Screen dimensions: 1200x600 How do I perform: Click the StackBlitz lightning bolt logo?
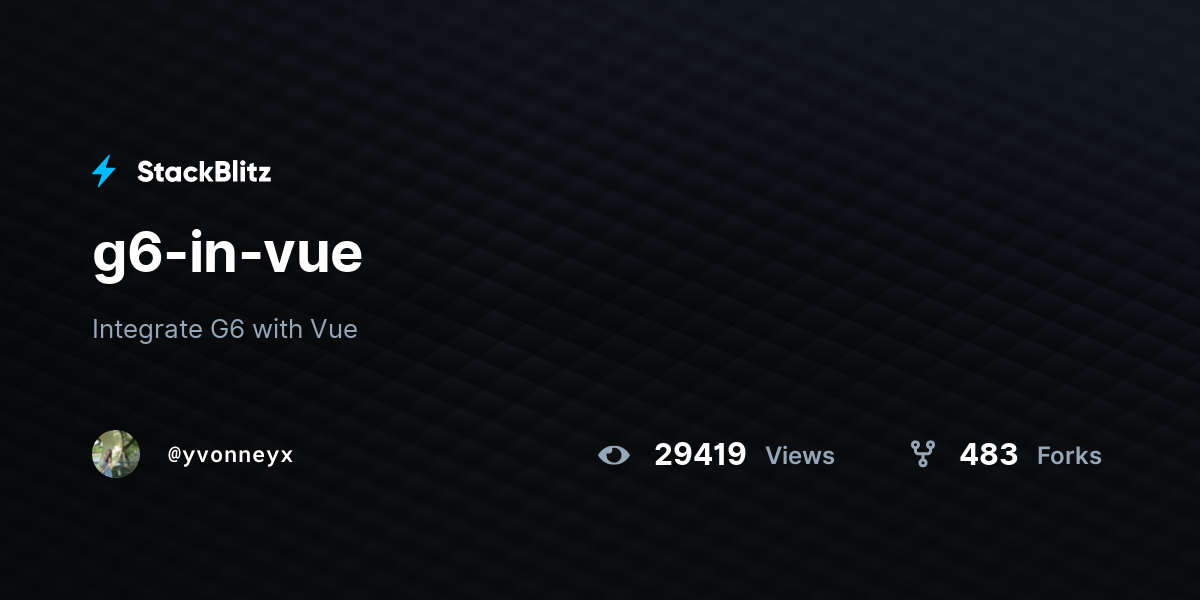point(104,172)
